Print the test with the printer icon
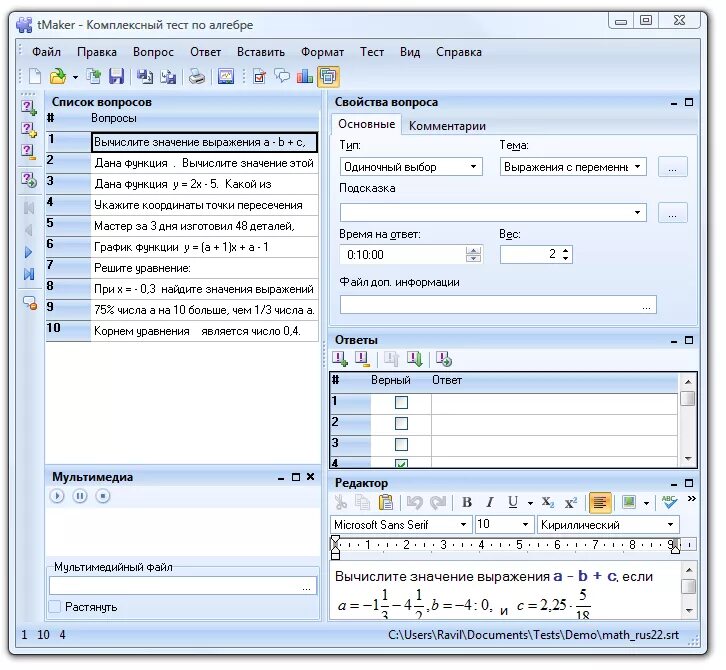The width and height of the screenshot is (726, 670). coord(197,76)
